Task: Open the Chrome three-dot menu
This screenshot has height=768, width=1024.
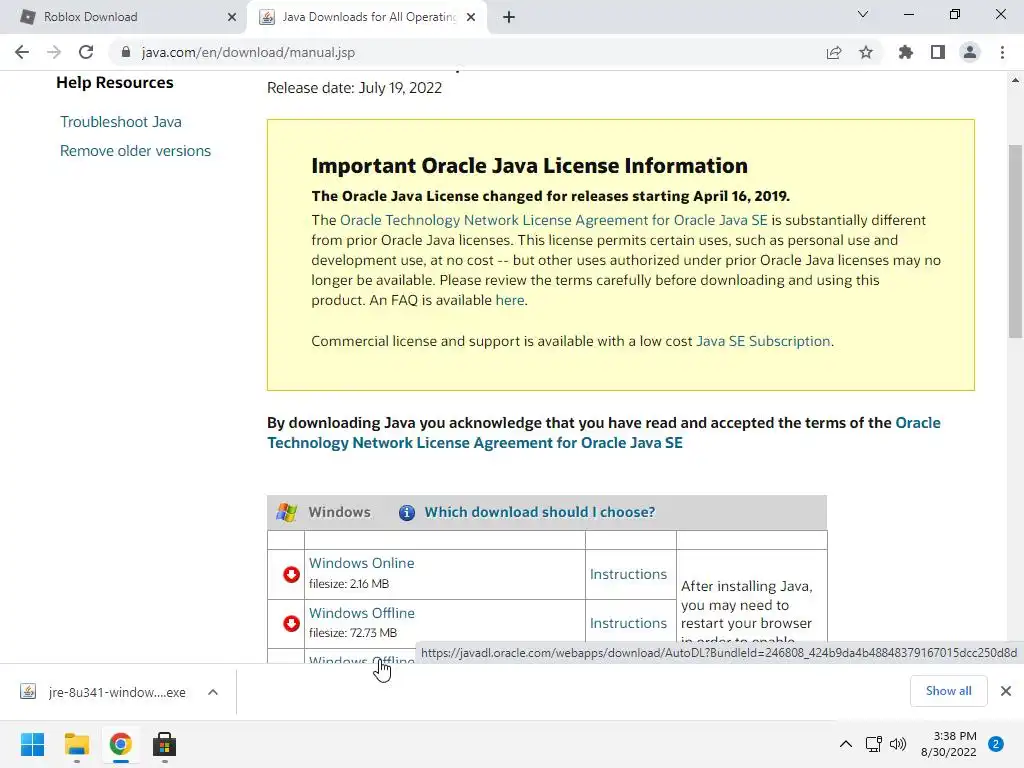Action: 1002,52
